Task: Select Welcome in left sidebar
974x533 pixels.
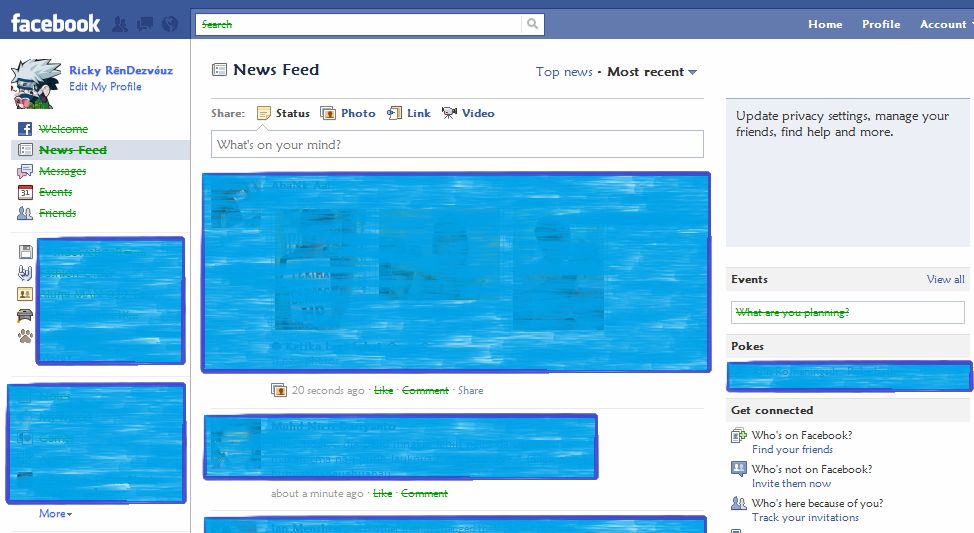Action: tap(63, 129)
